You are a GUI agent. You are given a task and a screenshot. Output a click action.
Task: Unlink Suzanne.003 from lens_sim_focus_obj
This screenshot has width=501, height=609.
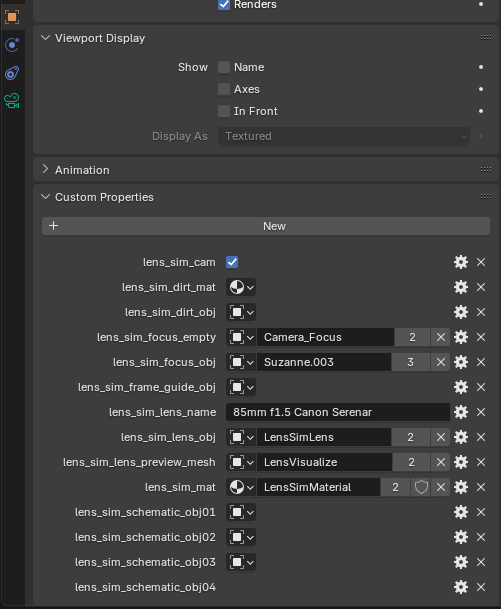(440, 362)
